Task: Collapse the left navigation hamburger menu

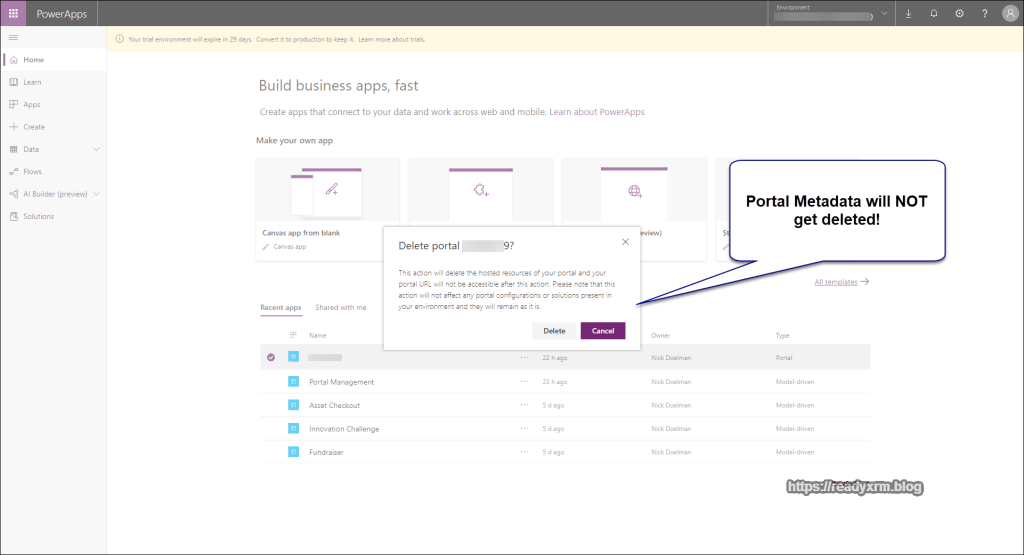Action: (x=13, y=37)
